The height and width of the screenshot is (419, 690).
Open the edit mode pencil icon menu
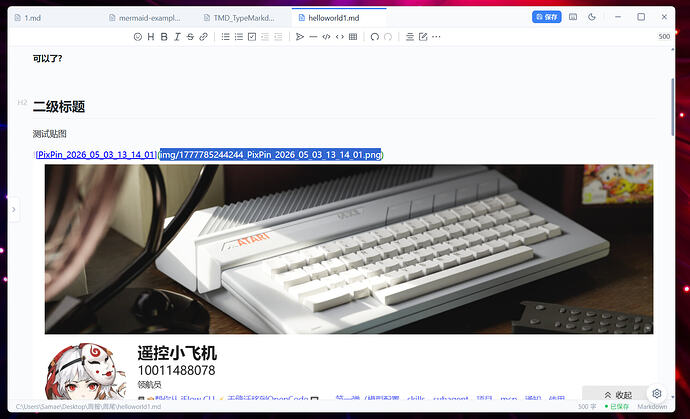point(423,37)
